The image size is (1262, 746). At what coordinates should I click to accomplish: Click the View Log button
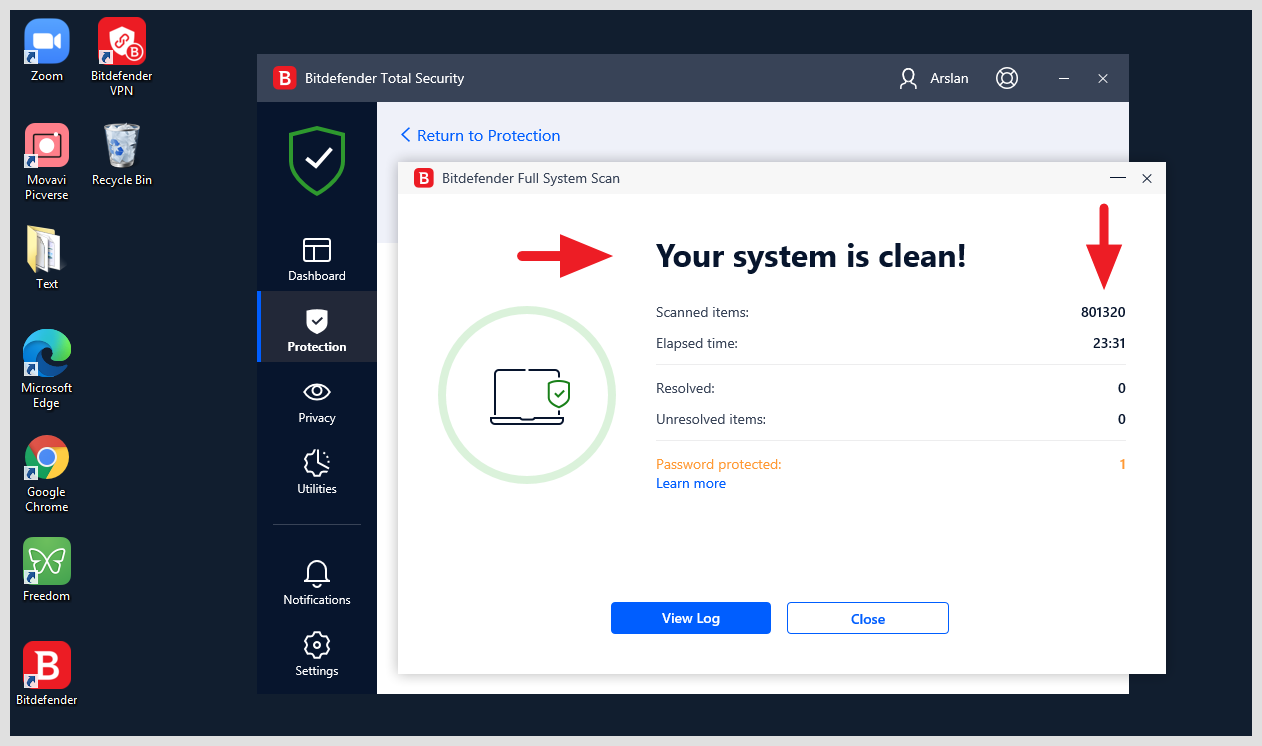click(x=691, y=618)
